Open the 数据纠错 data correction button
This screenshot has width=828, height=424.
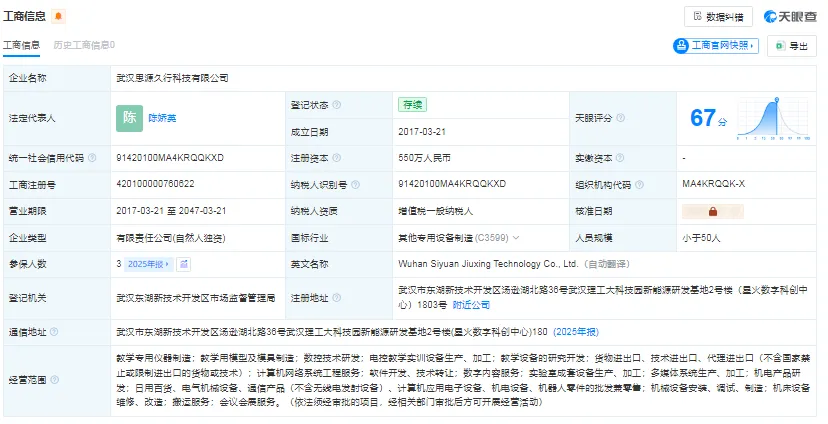pos(718,17)
